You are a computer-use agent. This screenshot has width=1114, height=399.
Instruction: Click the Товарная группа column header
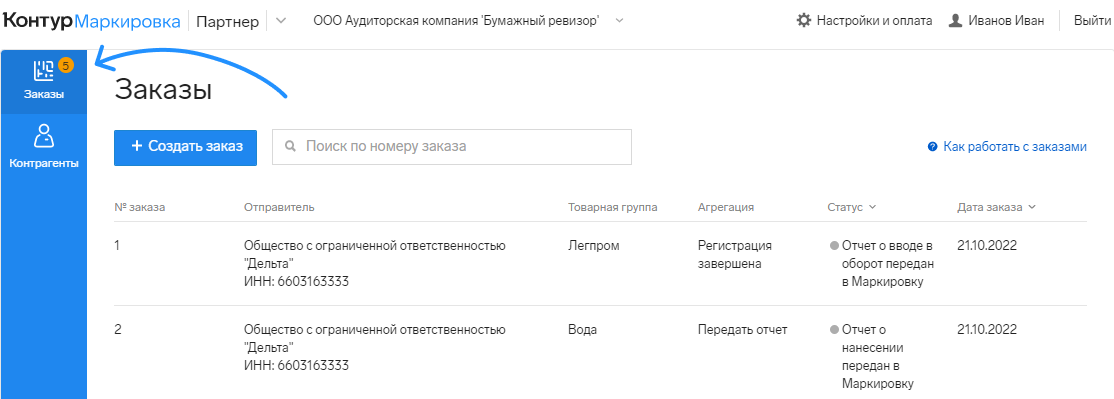(x=612, y=207)
